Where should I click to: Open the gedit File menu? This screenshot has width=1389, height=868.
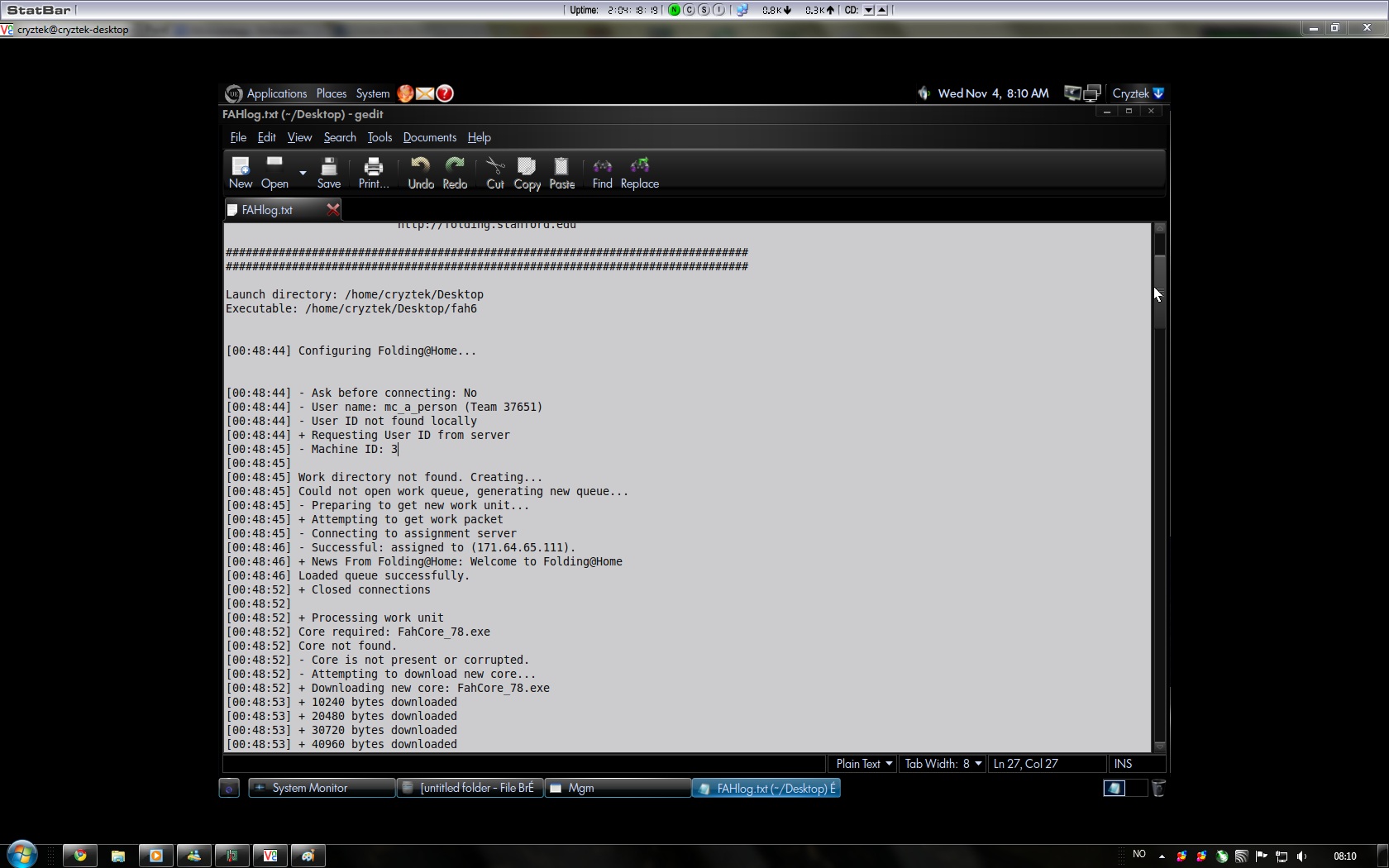(238, 137)
